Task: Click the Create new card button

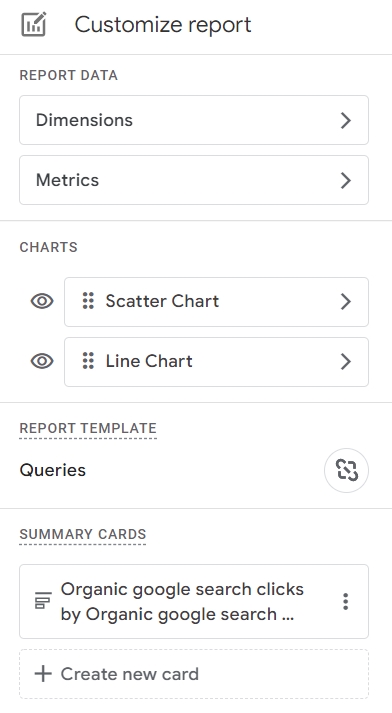Action: click(194, 674)
